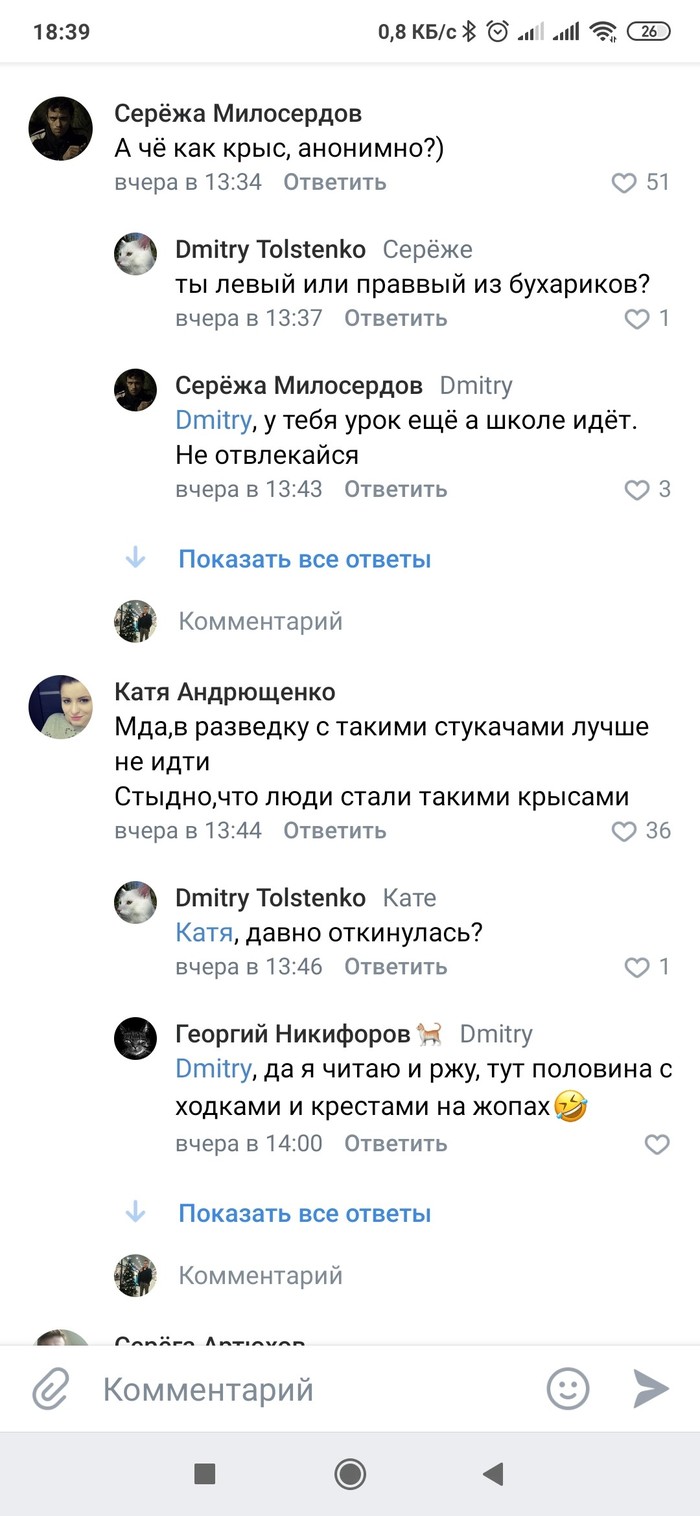Reply to Катя Андрющенко's comment
The height and width of the screenshot is (1516, 700).
334,831
